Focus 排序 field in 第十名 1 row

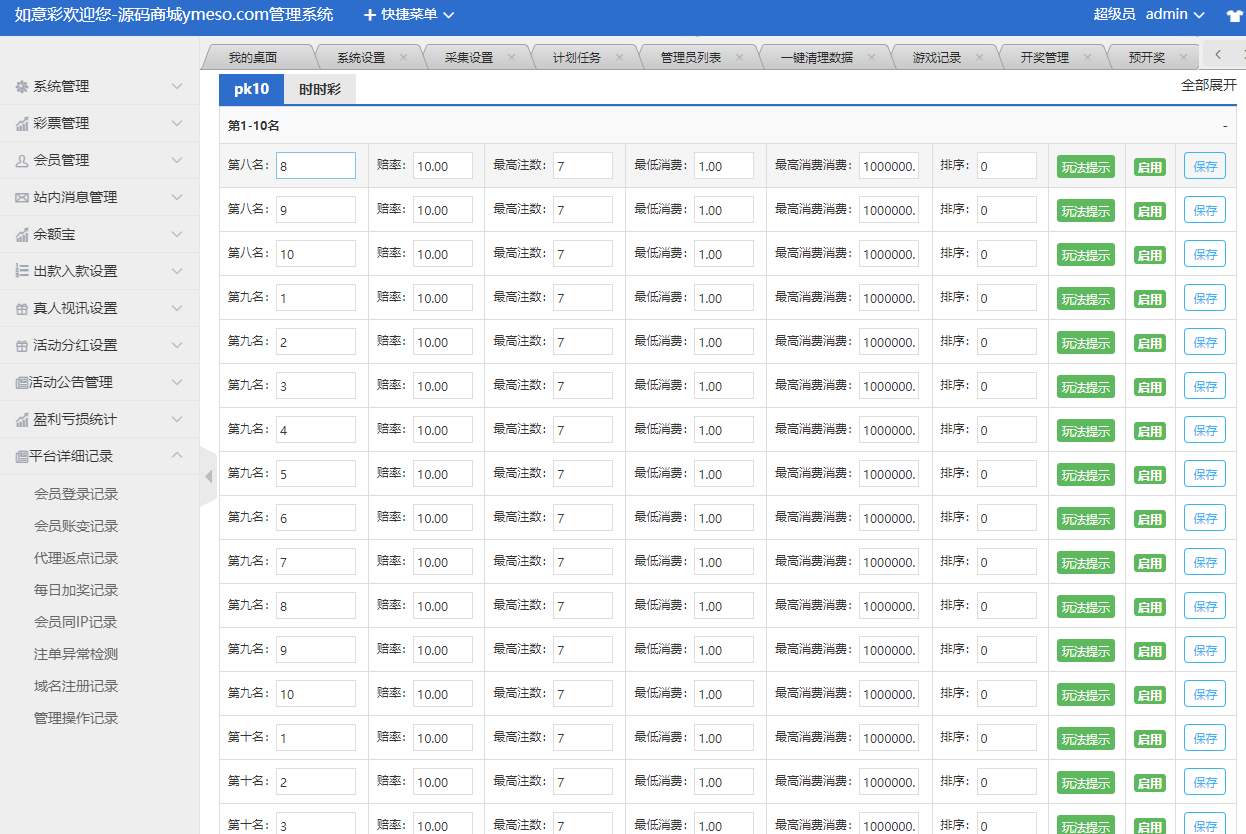[x=1007, y=738]
